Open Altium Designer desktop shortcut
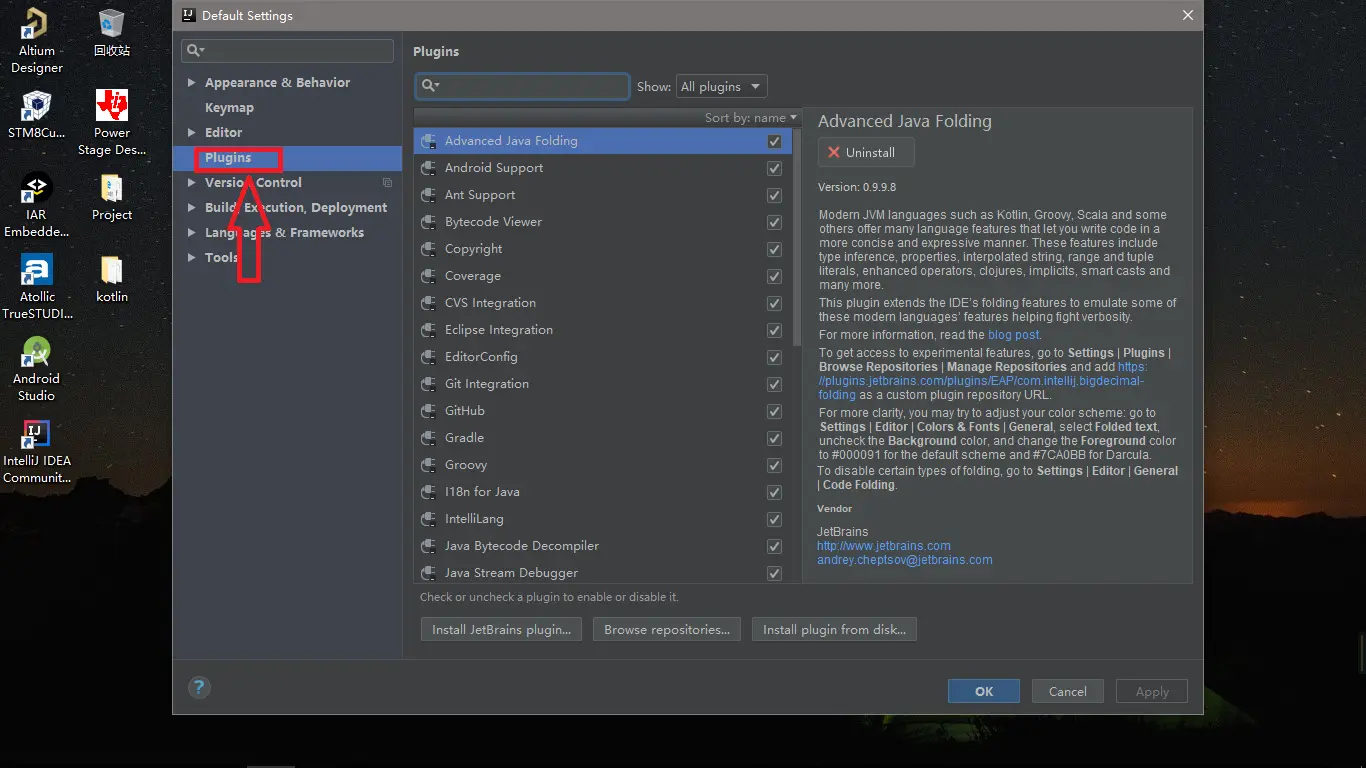This screenshot has width=1366, height=768. point(36,41)
